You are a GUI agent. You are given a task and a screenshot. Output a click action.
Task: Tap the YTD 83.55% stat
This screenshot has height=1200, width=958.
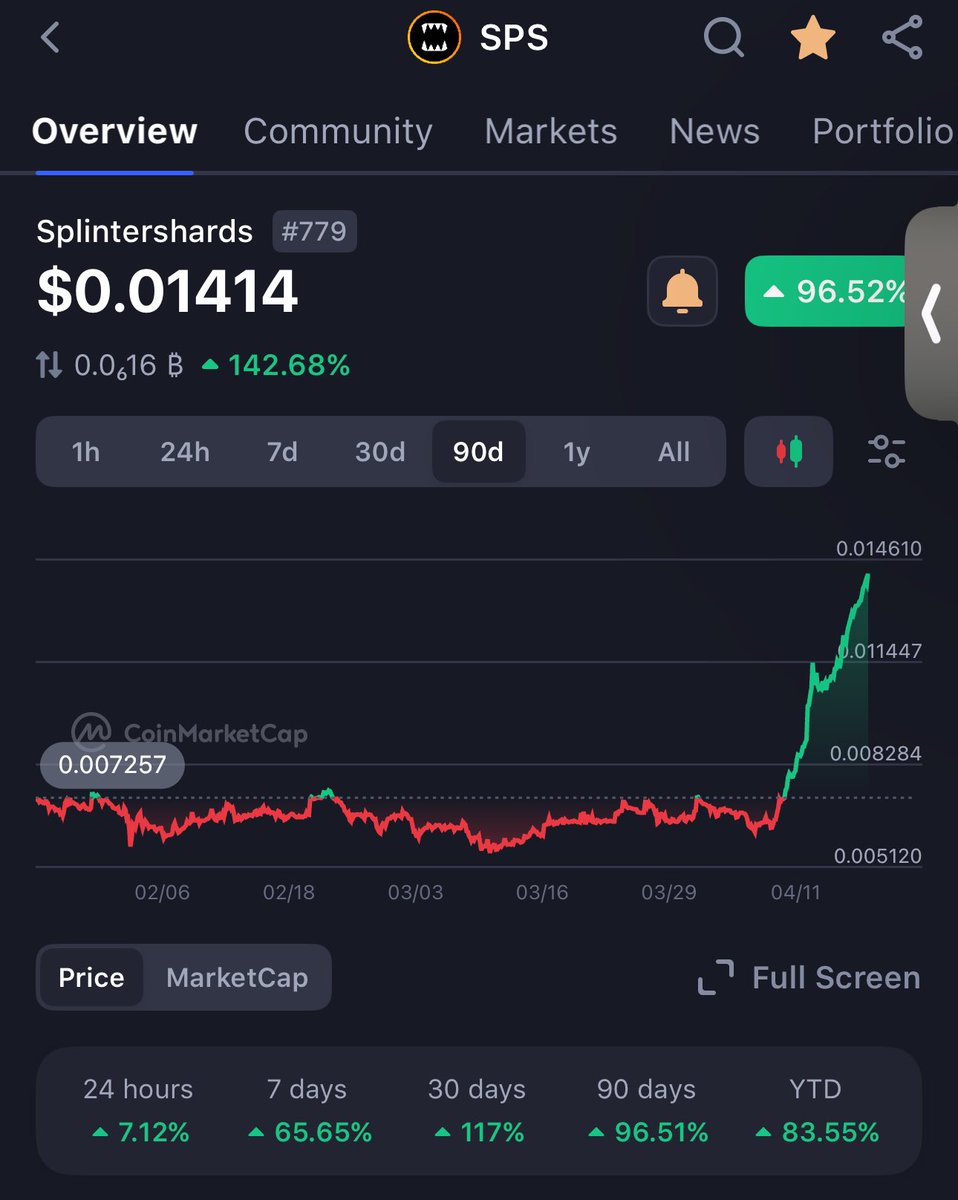[815, 1111]
